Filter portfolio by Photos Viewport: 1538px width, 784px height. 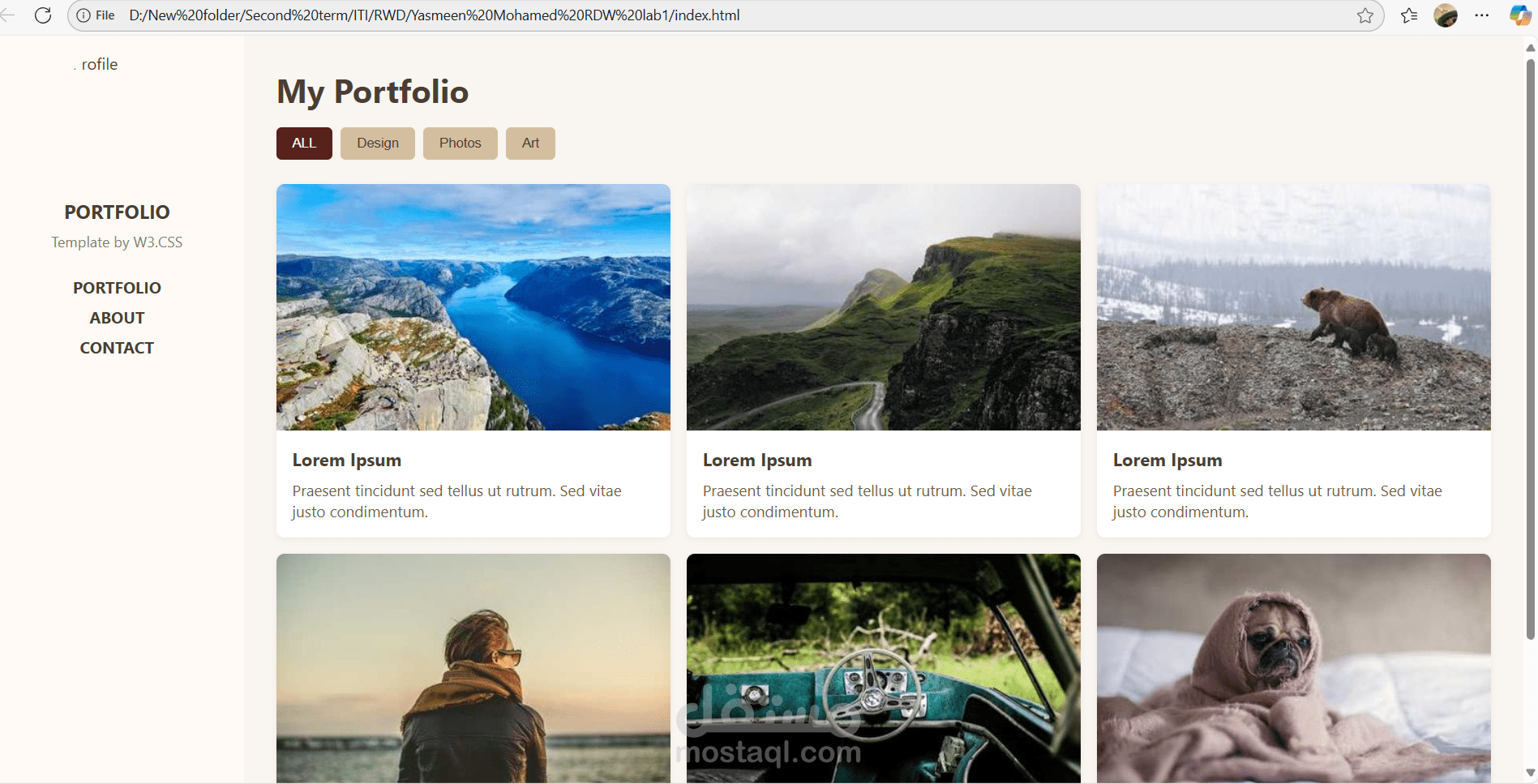tap(461, 144)
